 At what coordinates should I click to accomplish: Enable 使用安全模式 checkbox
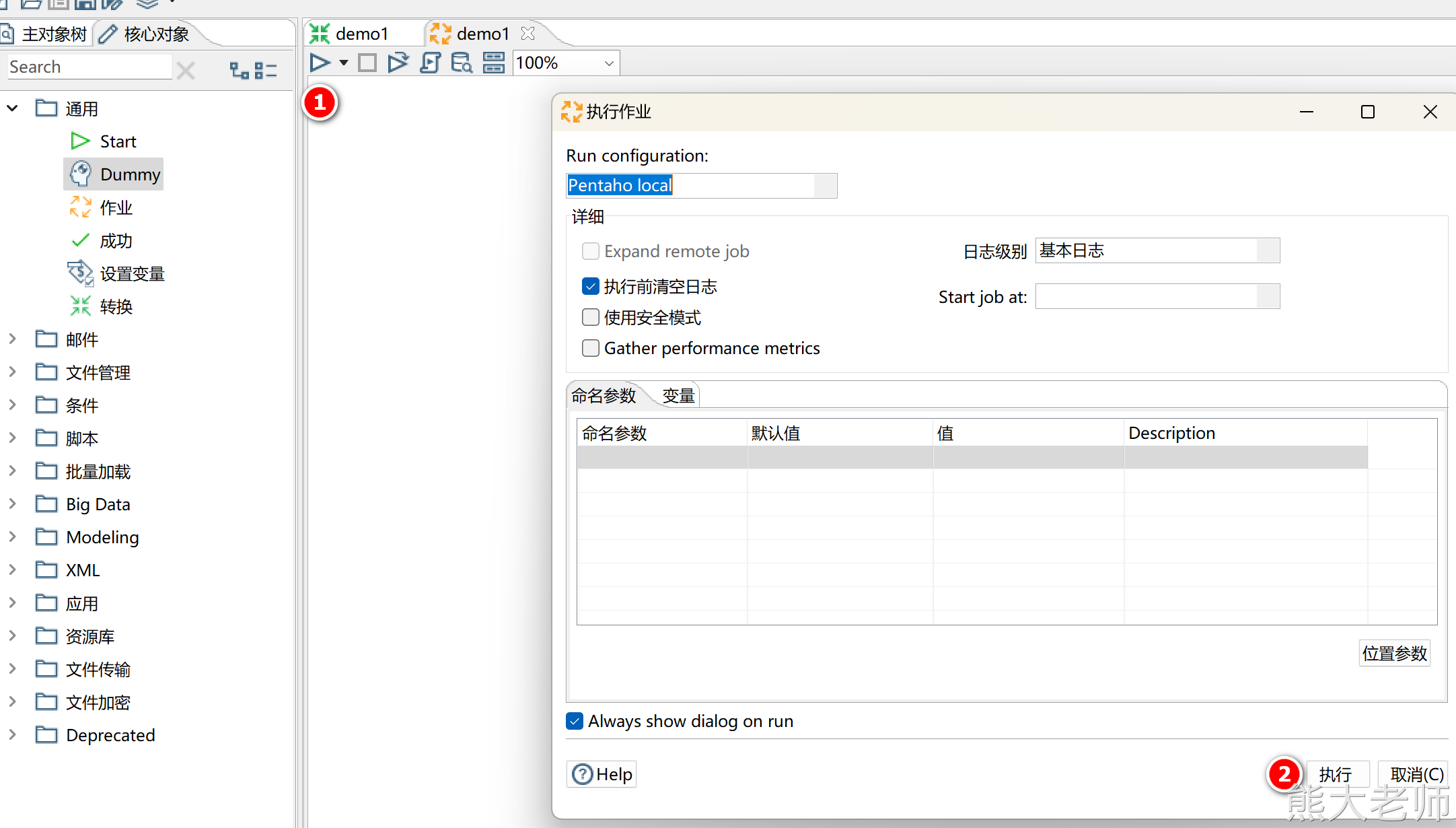(590, 317)
